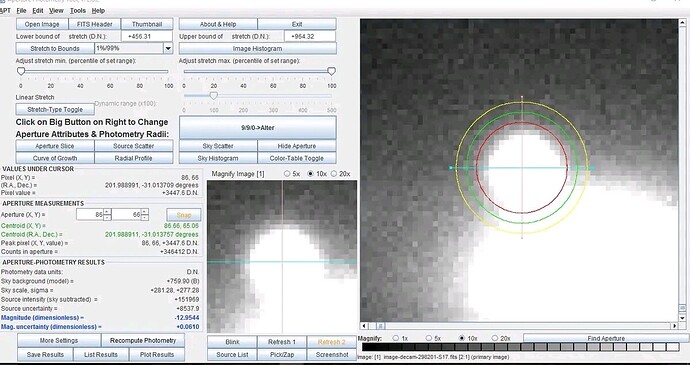This screenshot has height=365, width=690.
Task: Open the View menu
Action: 56,11
